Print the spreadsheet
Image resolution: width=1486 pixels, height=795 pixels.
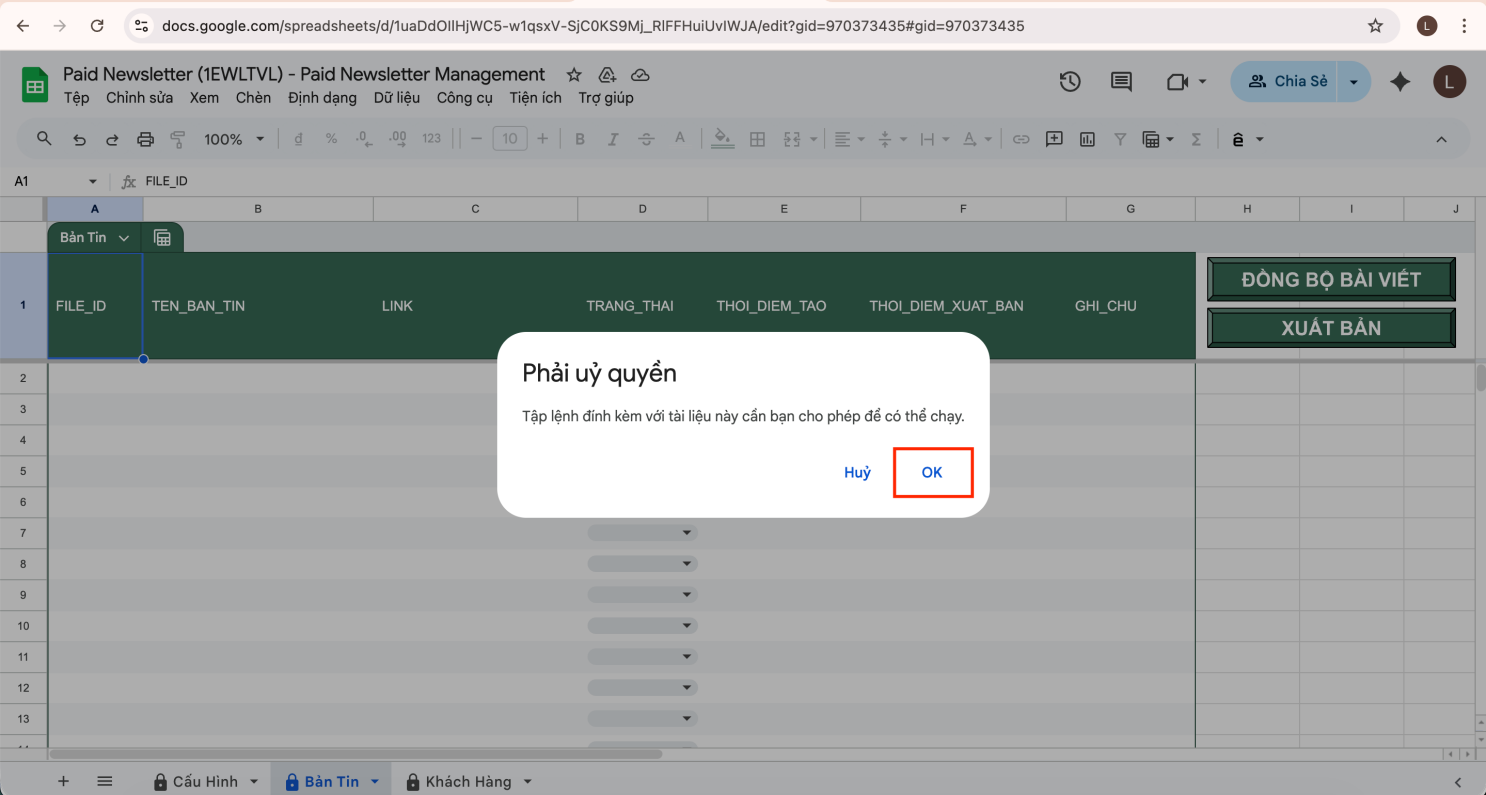pos(145,139)
